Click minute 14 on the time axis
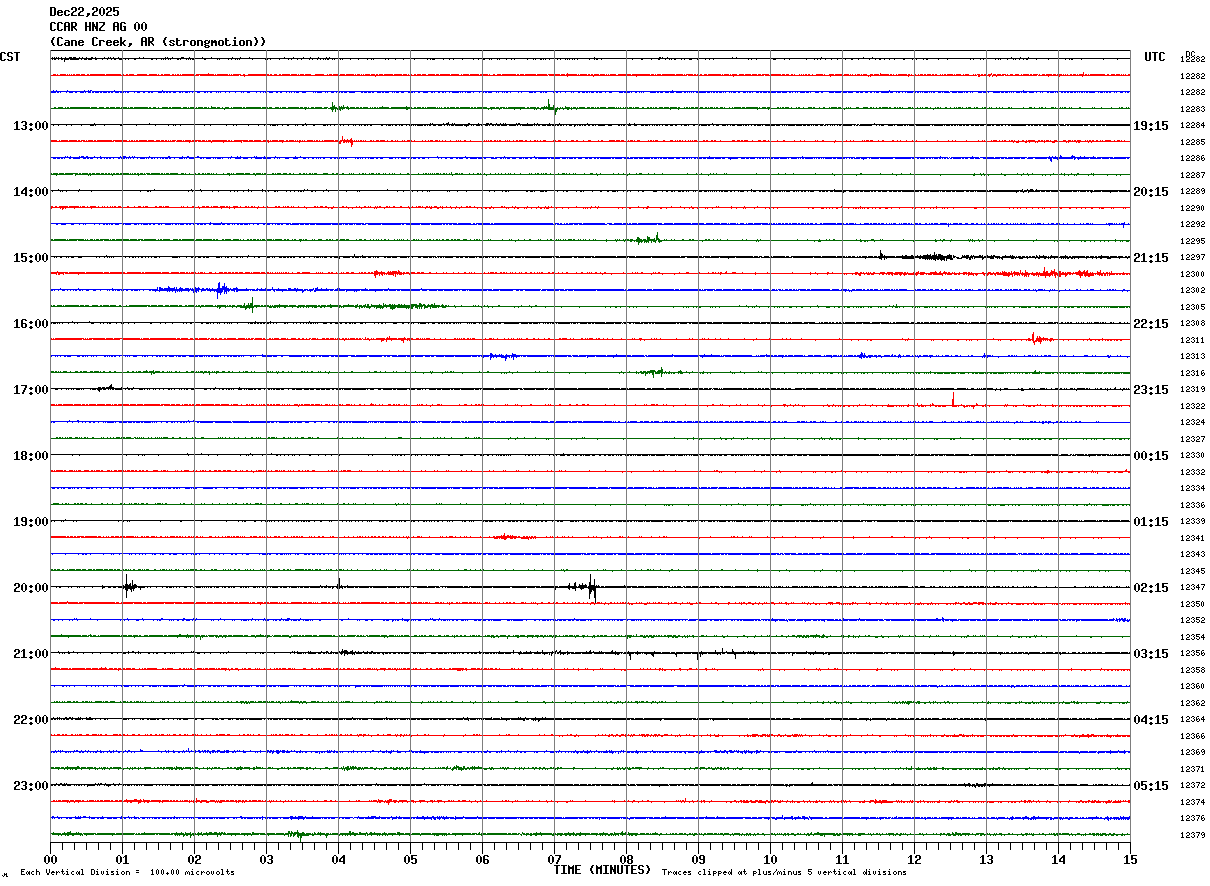 [1058, 858]
